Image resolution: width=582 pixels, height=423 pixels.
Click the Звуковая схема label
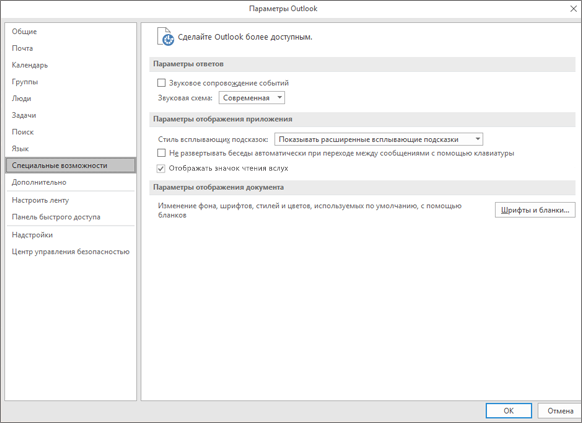click(x=185, y=98)
